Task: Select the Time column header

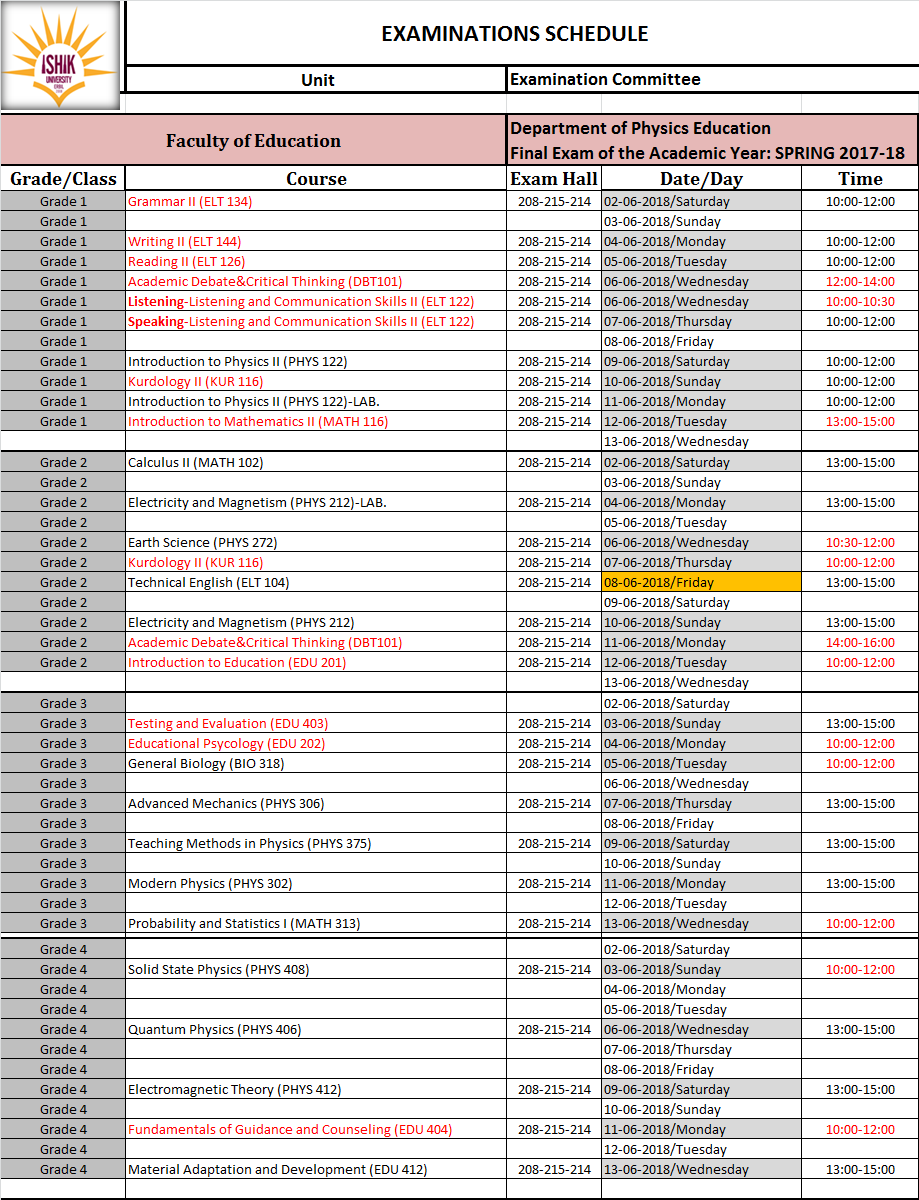Action: pos(860,179)
